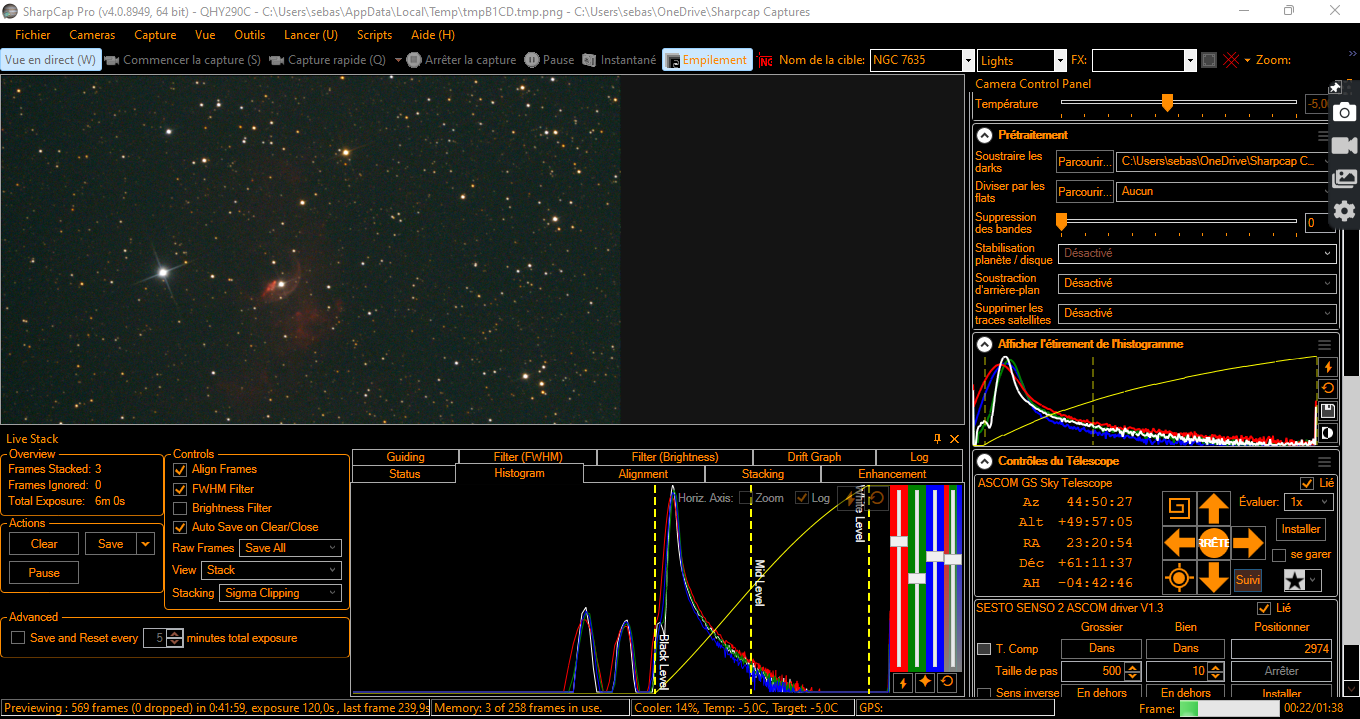Image resolution: width=1360 pixels, height=719 pixels.
Task: Pin the Live Stack panel
Action: (938, 439)
